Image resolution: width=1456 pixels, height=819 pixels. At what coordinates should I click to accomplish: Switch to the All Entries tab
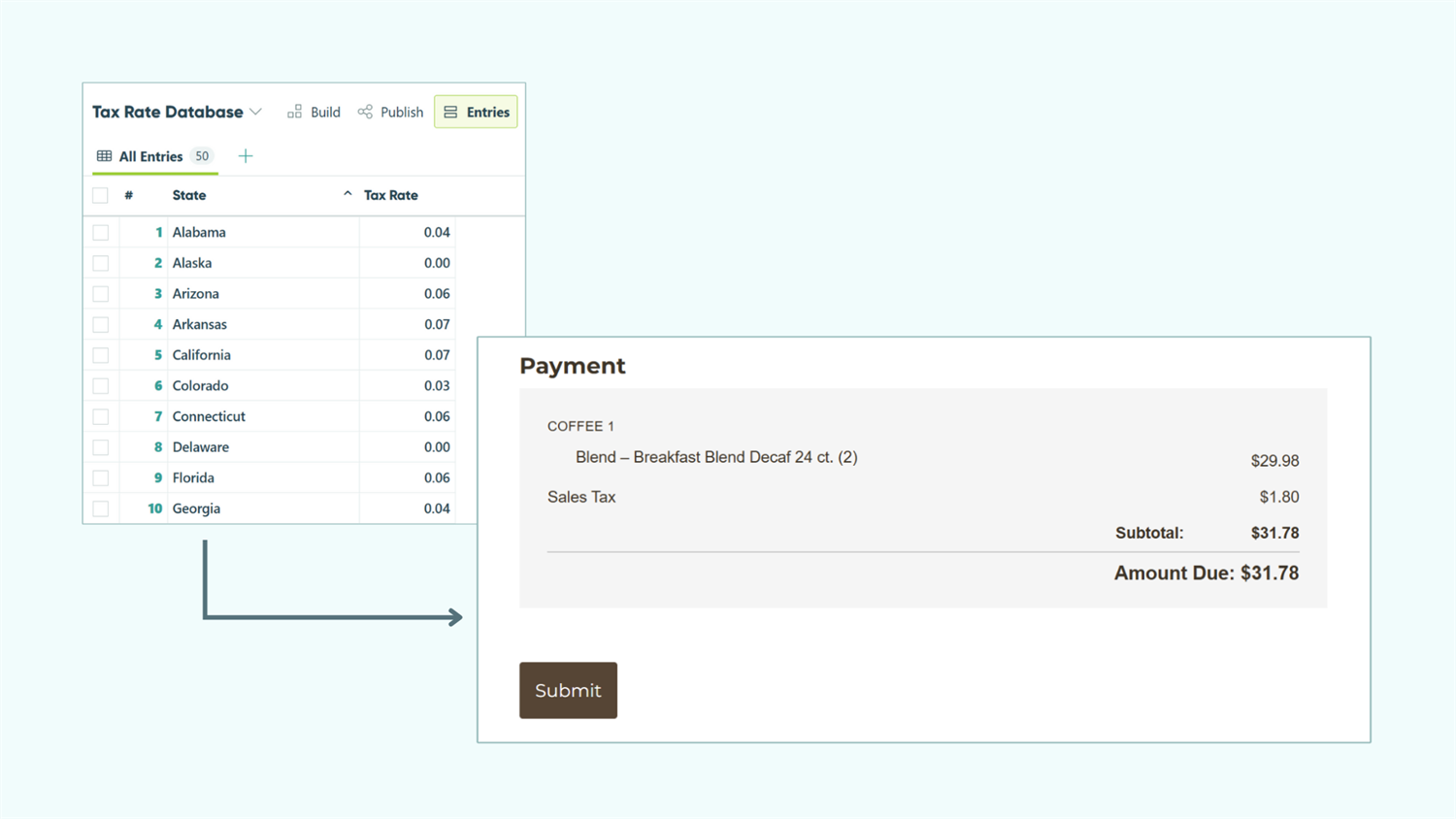click(150, 155)
